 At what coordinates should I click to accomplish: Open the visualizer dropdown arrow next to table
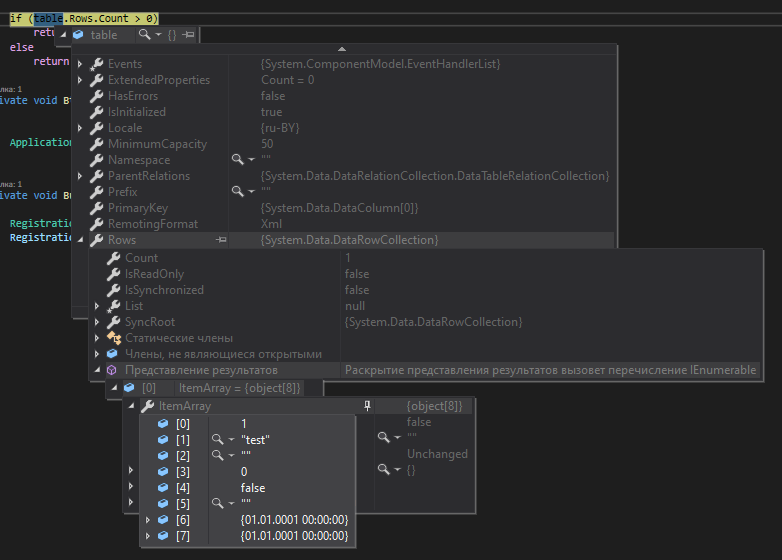click(x=158, y=35)
